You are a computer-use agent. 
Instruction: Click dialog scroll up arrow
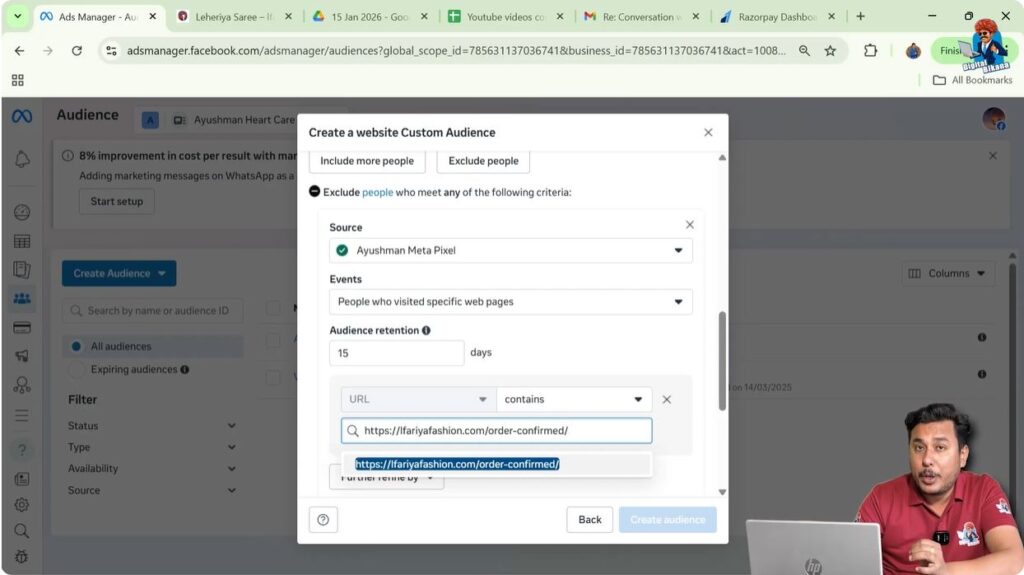click(722, 157)
